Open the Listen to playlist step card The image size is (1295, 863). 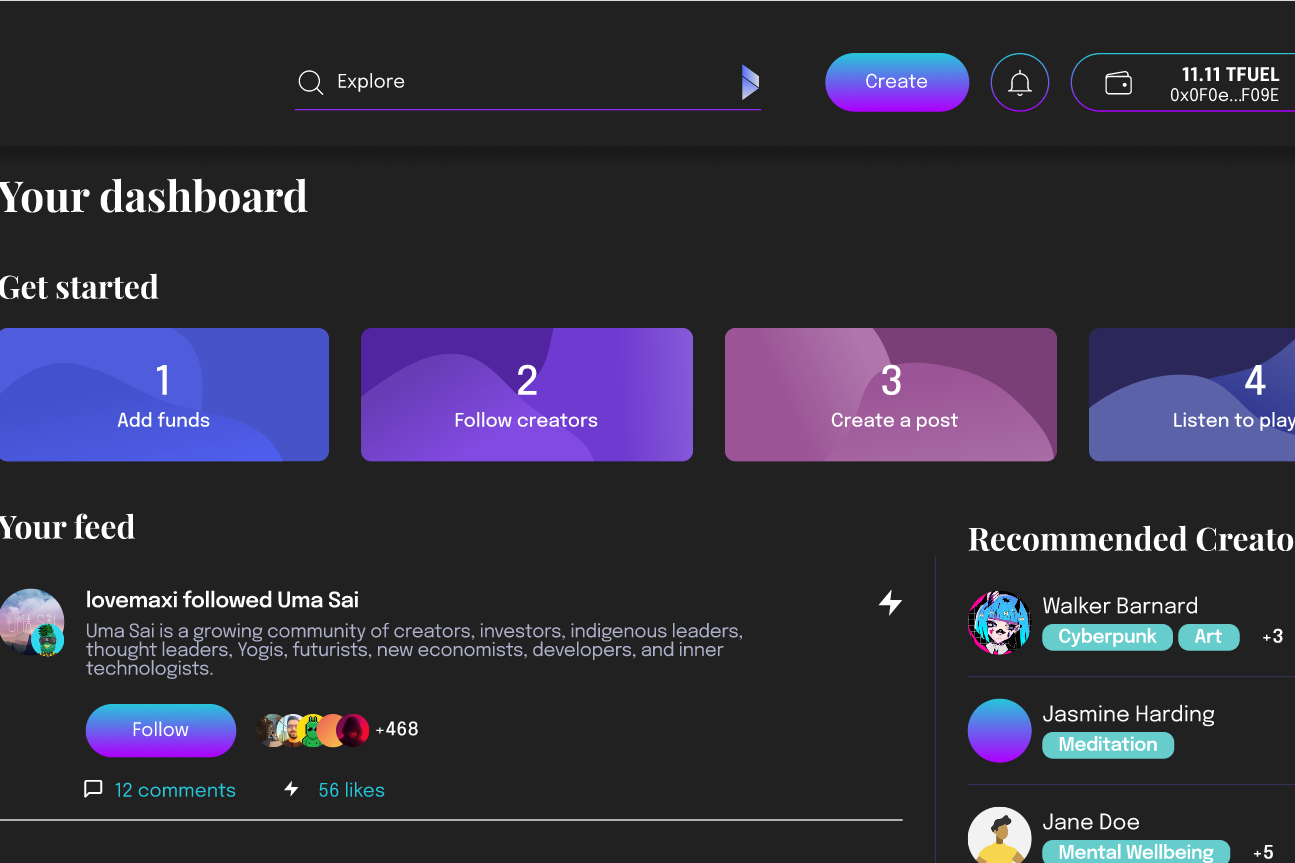click(1192, 395)
